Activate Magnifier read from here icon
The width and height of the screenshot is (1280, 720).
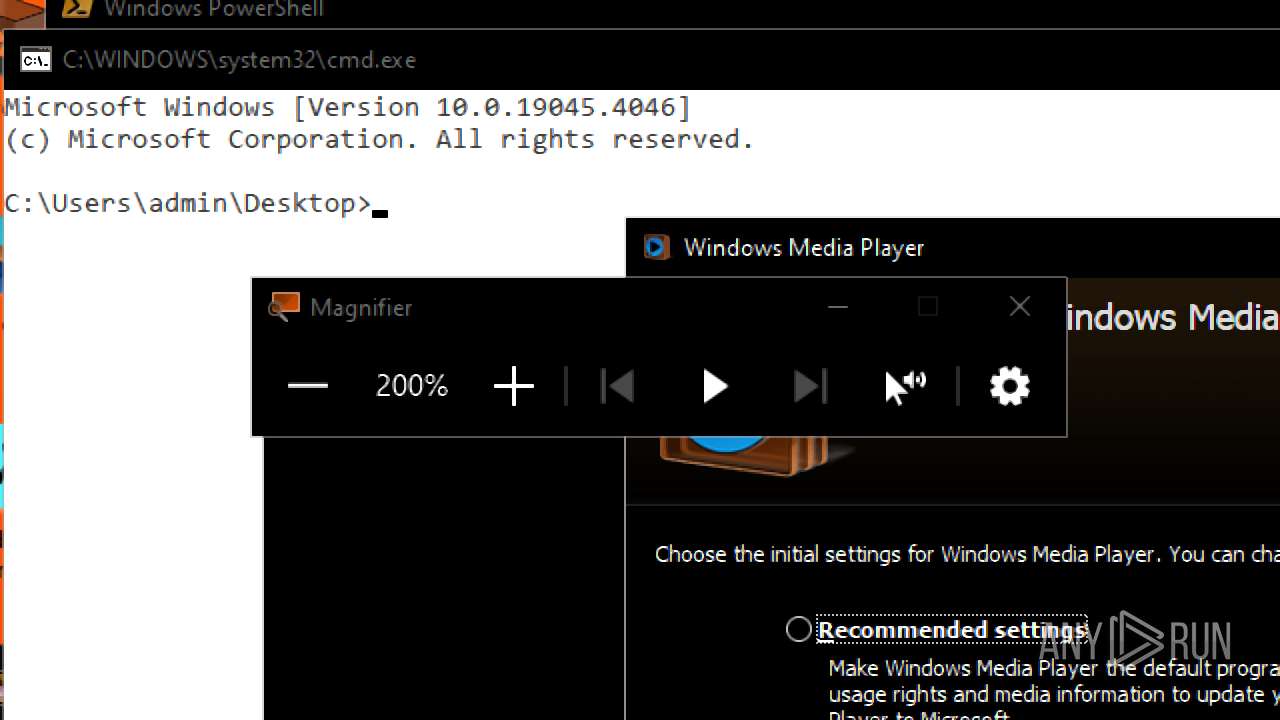pos(906,386)
